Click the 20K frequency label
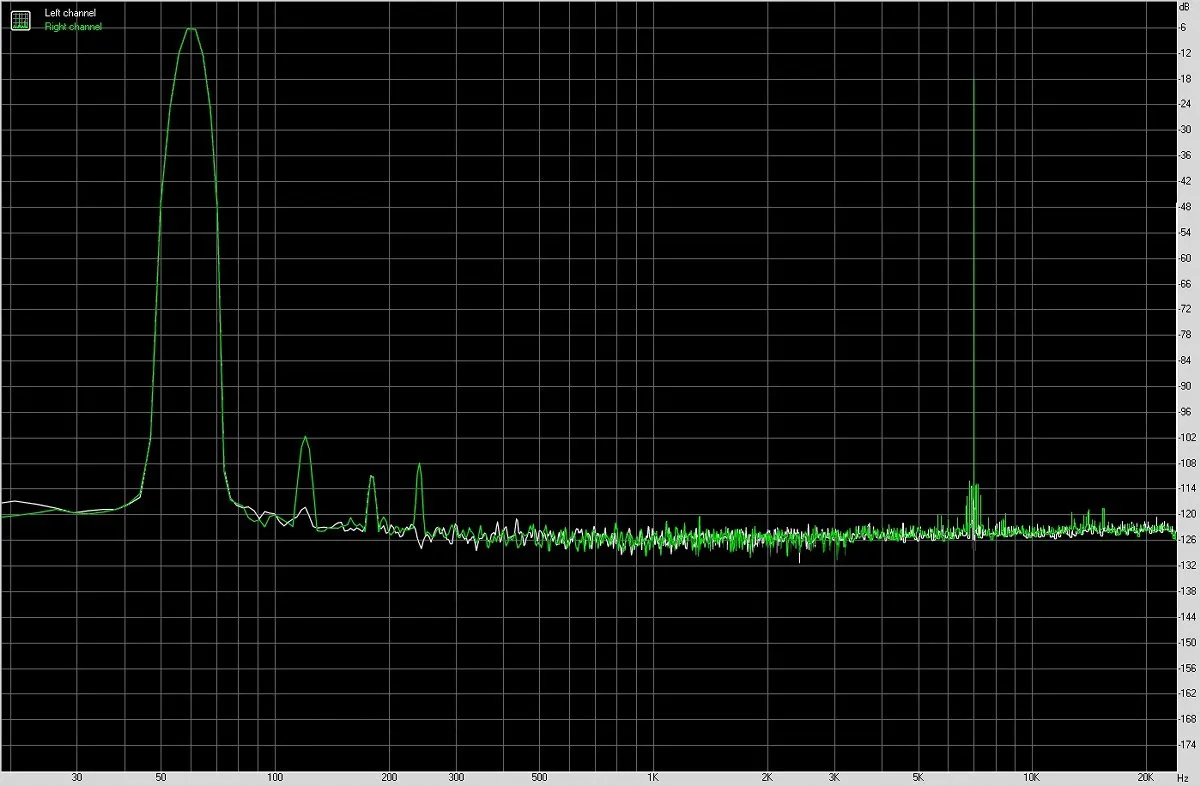Image resolution: width=1200 pixels, height=786 pixels. coord(1145,776)
